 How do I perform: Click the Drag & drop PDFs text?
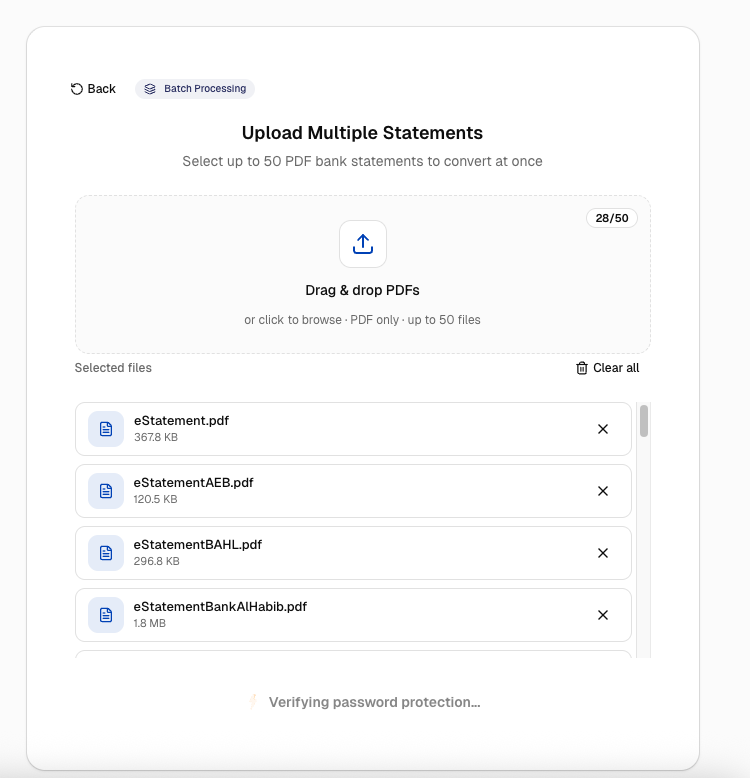pyautogui.click(x=363, y=290)
